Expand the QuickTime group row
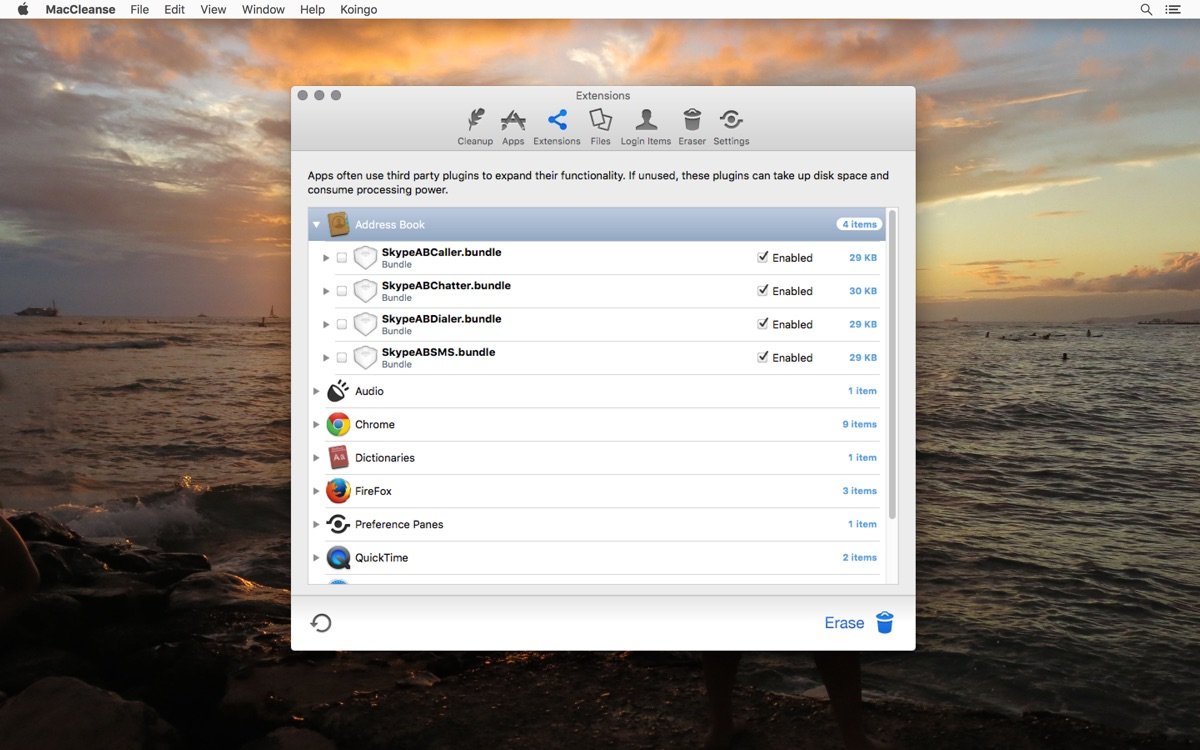This screenshot has height=750, width=1200. (317, 557)
